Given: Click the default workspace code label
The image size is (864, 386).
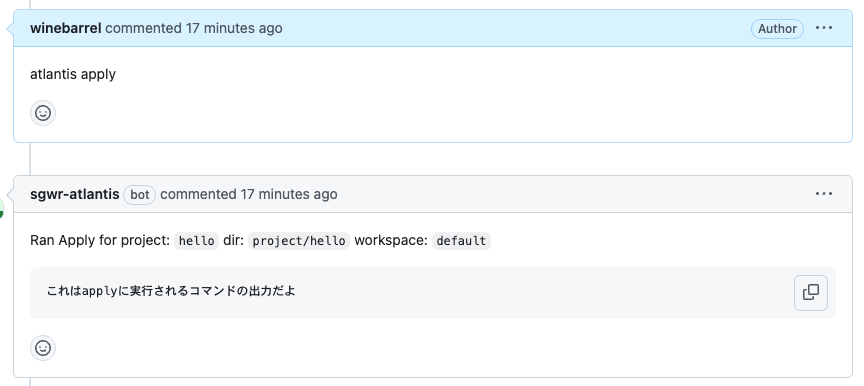Looking at the screenshot, I should [461, 241].
